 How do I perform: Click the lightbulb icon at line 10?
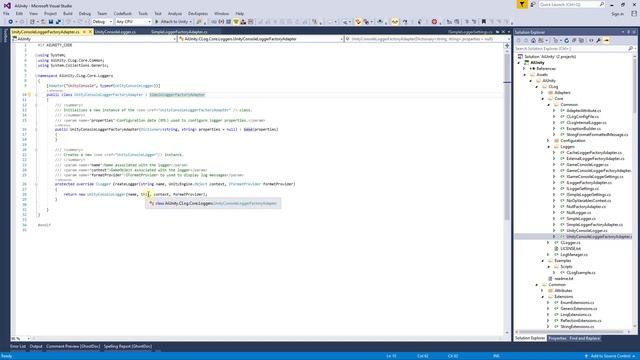point(29,95)
